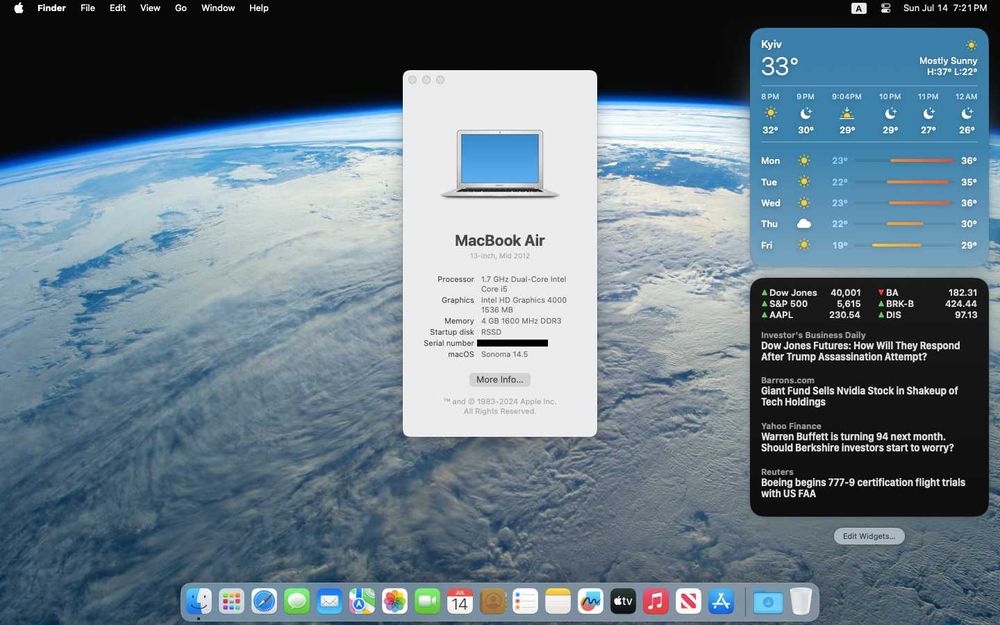
Task: Click the 12 AM hourly forecast
Action: (x=966, y=113)
